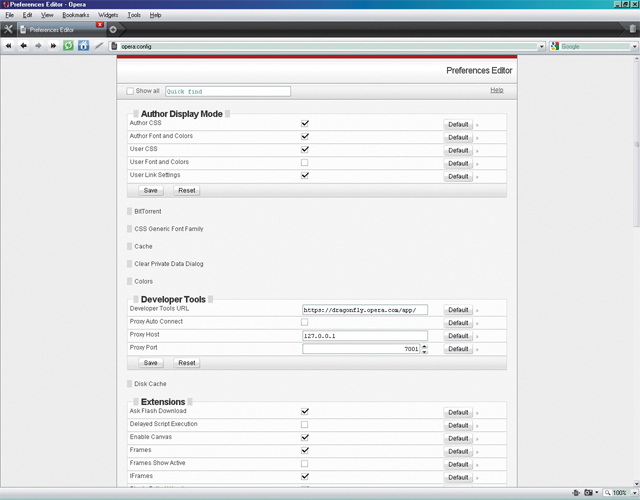
Task: Toggle the Show all checkbox
Action: tap(130, 91)
